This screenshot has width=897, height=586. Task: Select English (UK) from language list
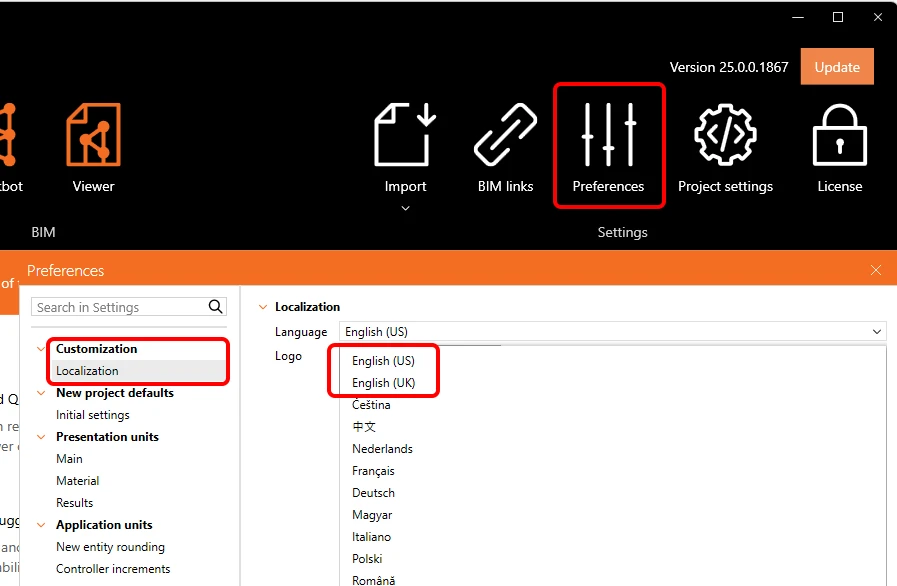[383, 383]
